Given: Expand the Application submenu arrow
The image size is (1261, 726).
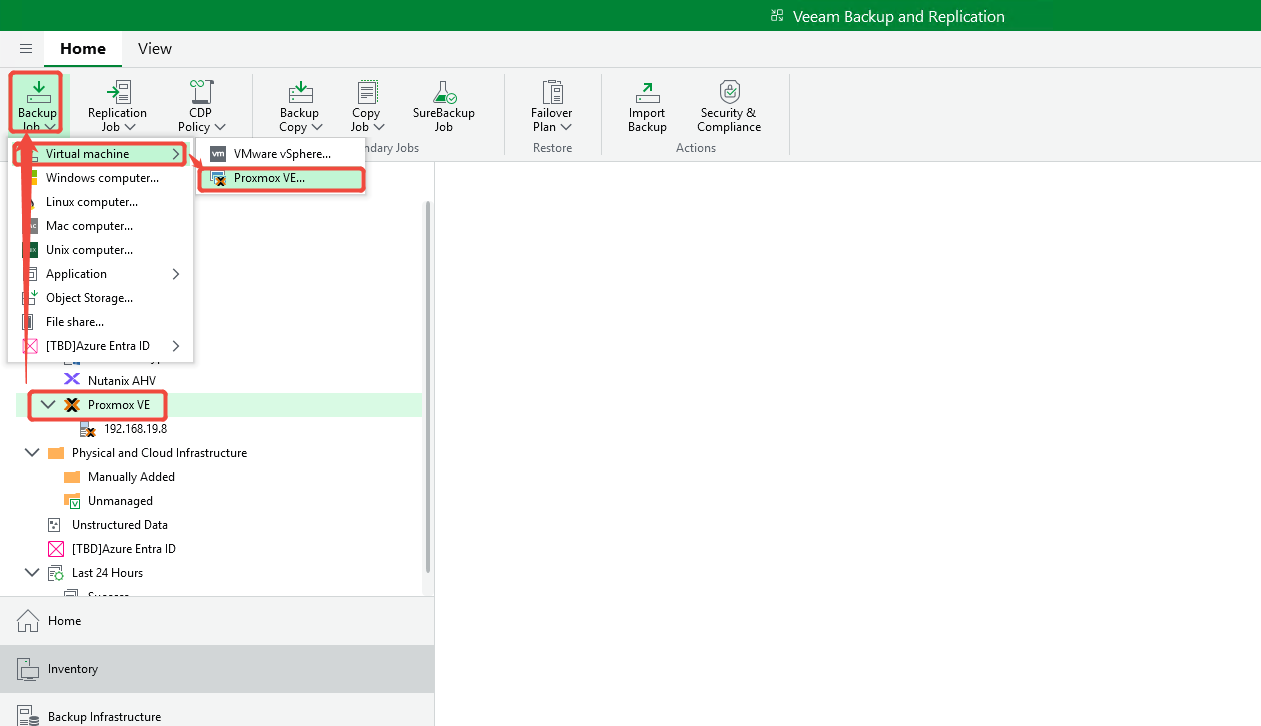Looking at the screenshot, I should point(176,274).
